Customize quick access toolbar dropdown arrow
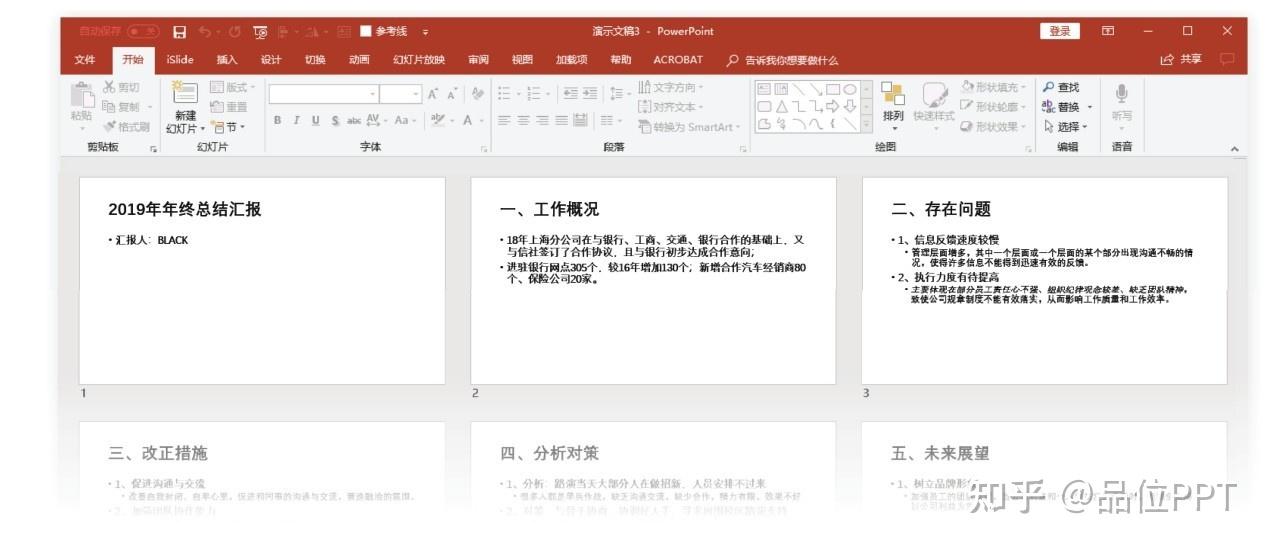 point(425,32)
